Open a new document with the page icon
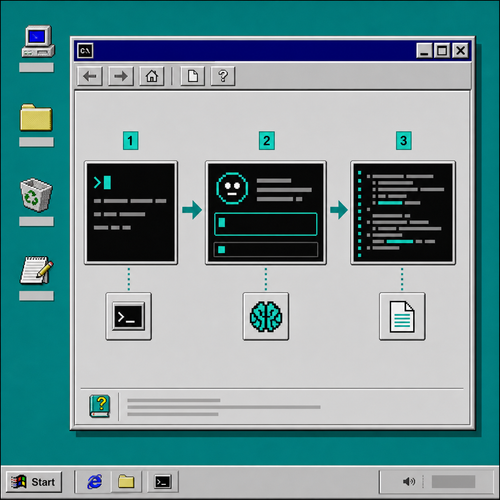500x500 pixels. (x=193, y=76)
